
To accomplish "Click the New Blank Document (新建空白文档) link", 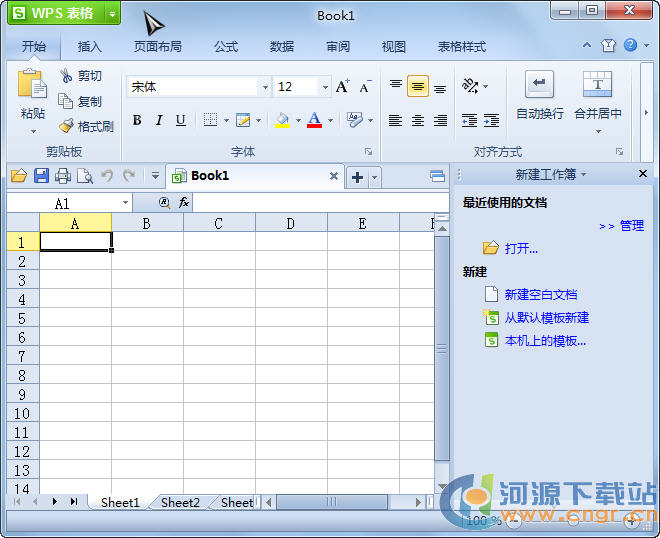I will (540, 294).
